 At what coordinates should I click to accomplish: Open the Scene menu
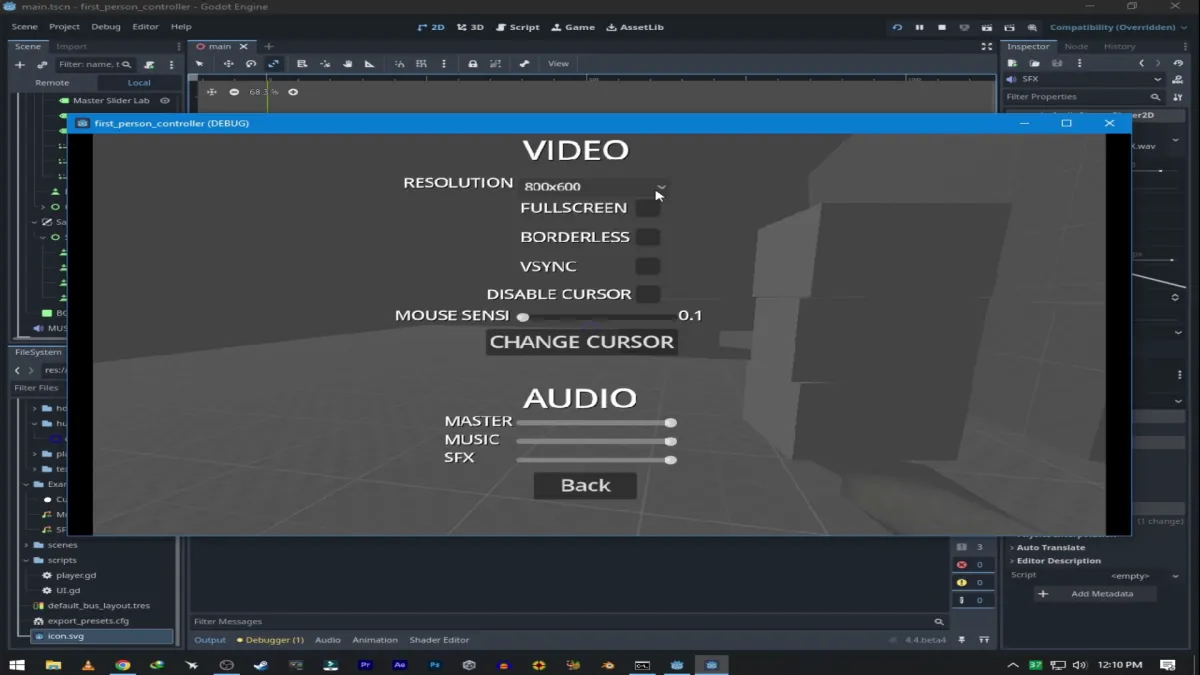tap(24, 27)
